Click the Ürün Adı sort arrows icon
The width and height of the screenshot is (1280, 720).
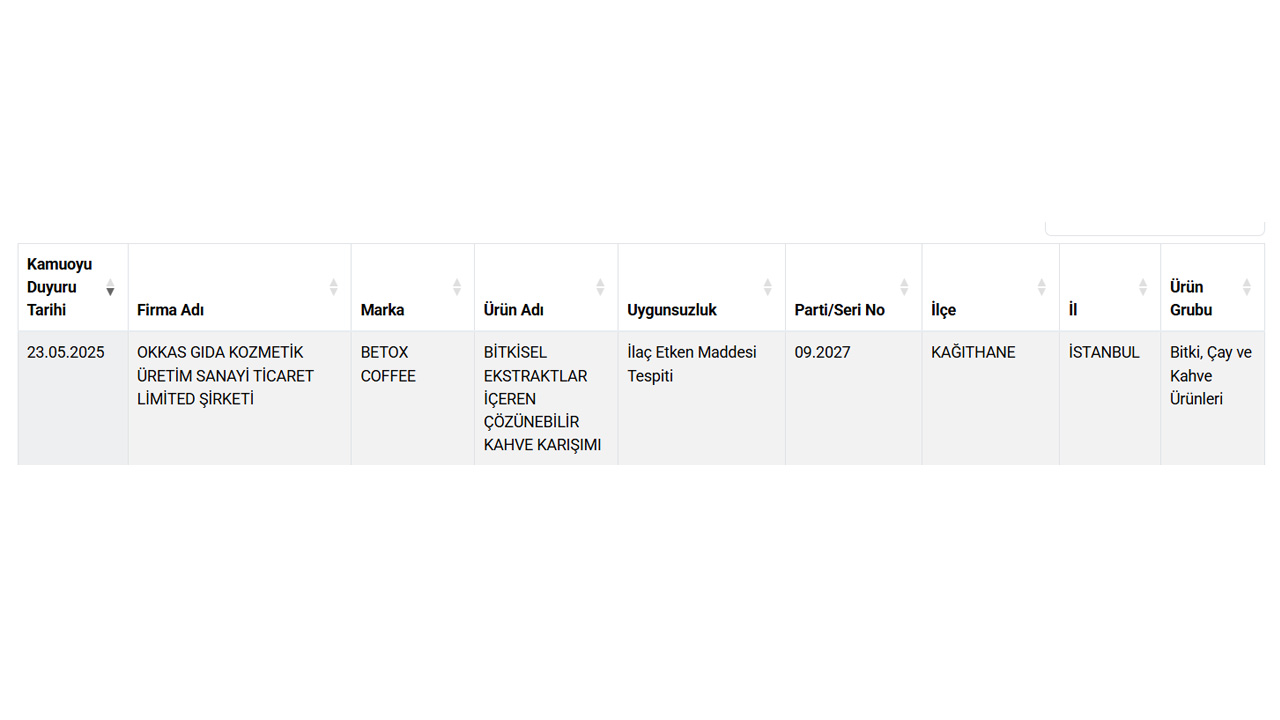pyautogui.click(x=600, y=287)
